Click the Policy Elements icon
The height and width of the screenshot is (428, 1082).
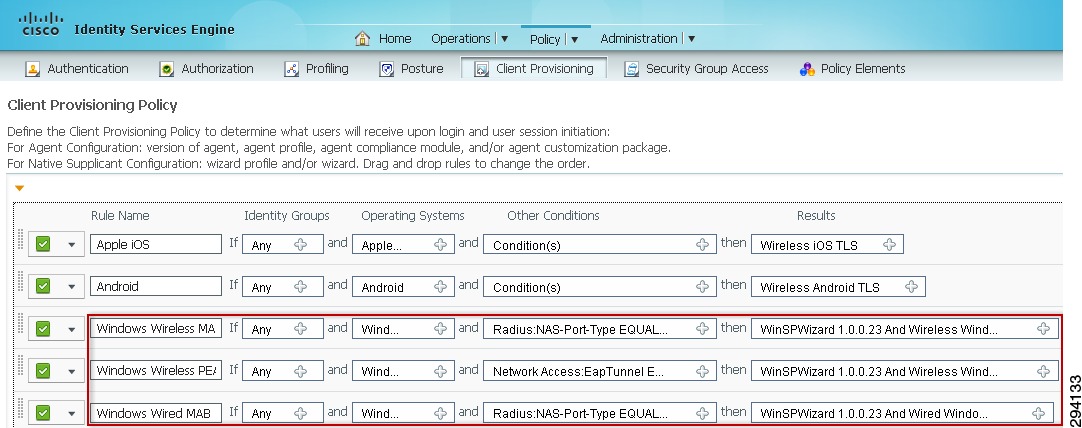click(807, 69)
